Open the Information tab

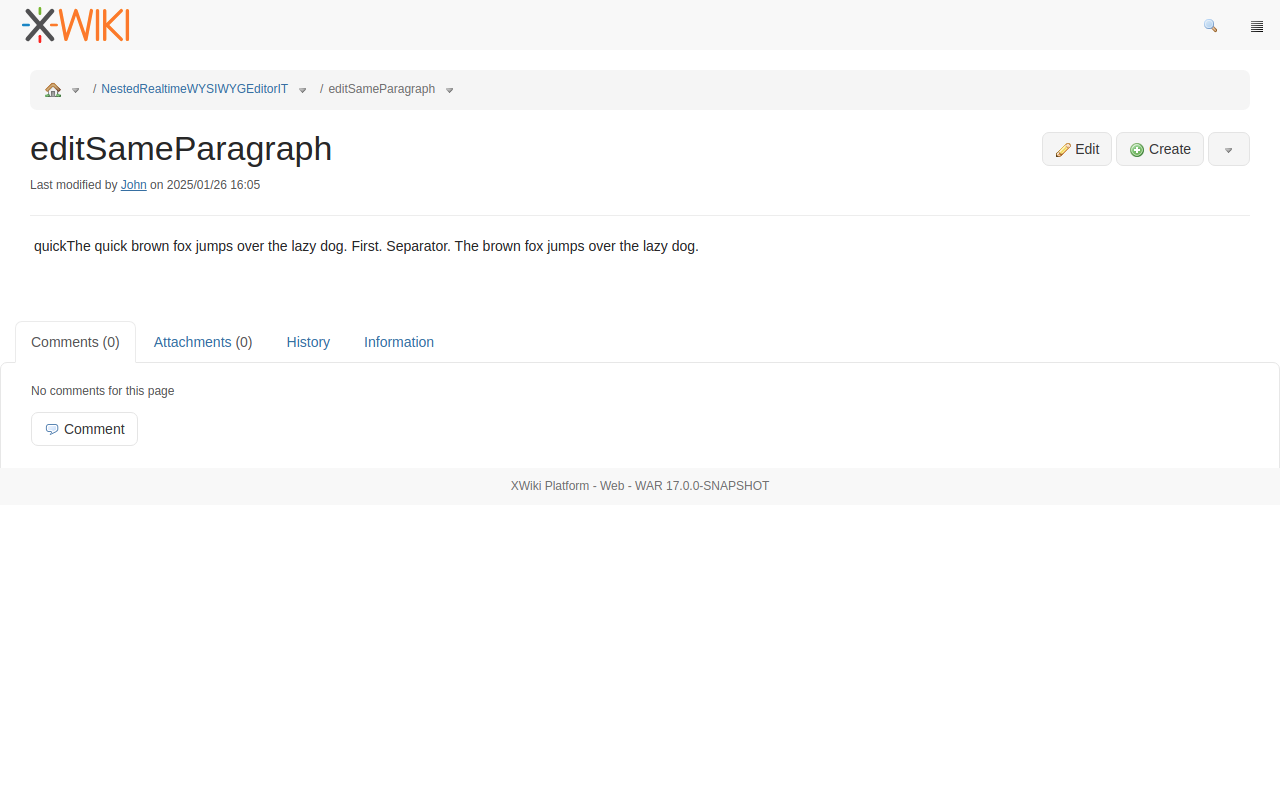[x=399, y=342]
